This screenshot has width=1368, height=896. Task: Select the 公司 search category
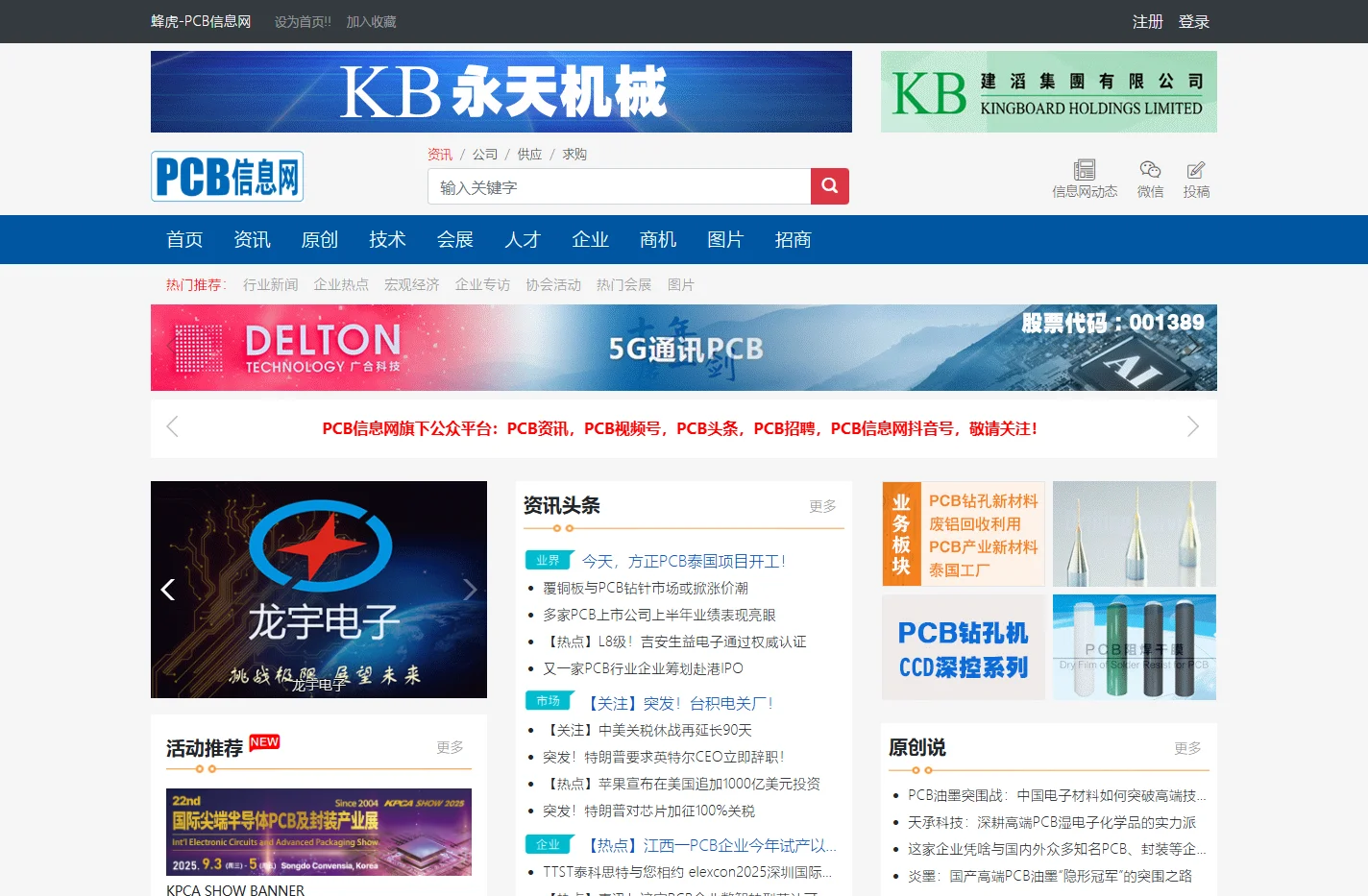coord(485,154)
